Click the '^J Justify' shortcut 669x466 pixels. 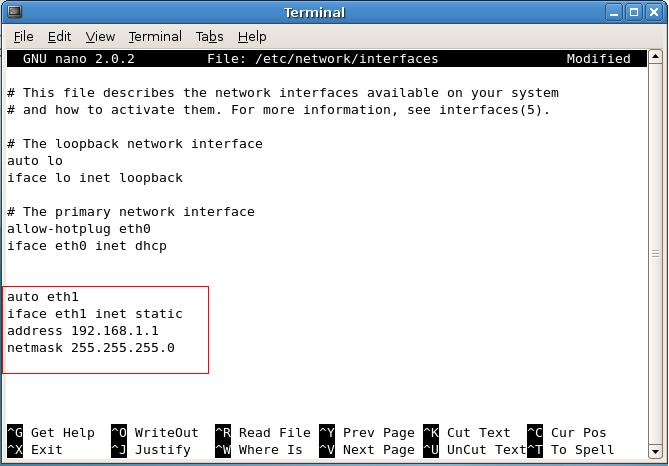(151, 450)
